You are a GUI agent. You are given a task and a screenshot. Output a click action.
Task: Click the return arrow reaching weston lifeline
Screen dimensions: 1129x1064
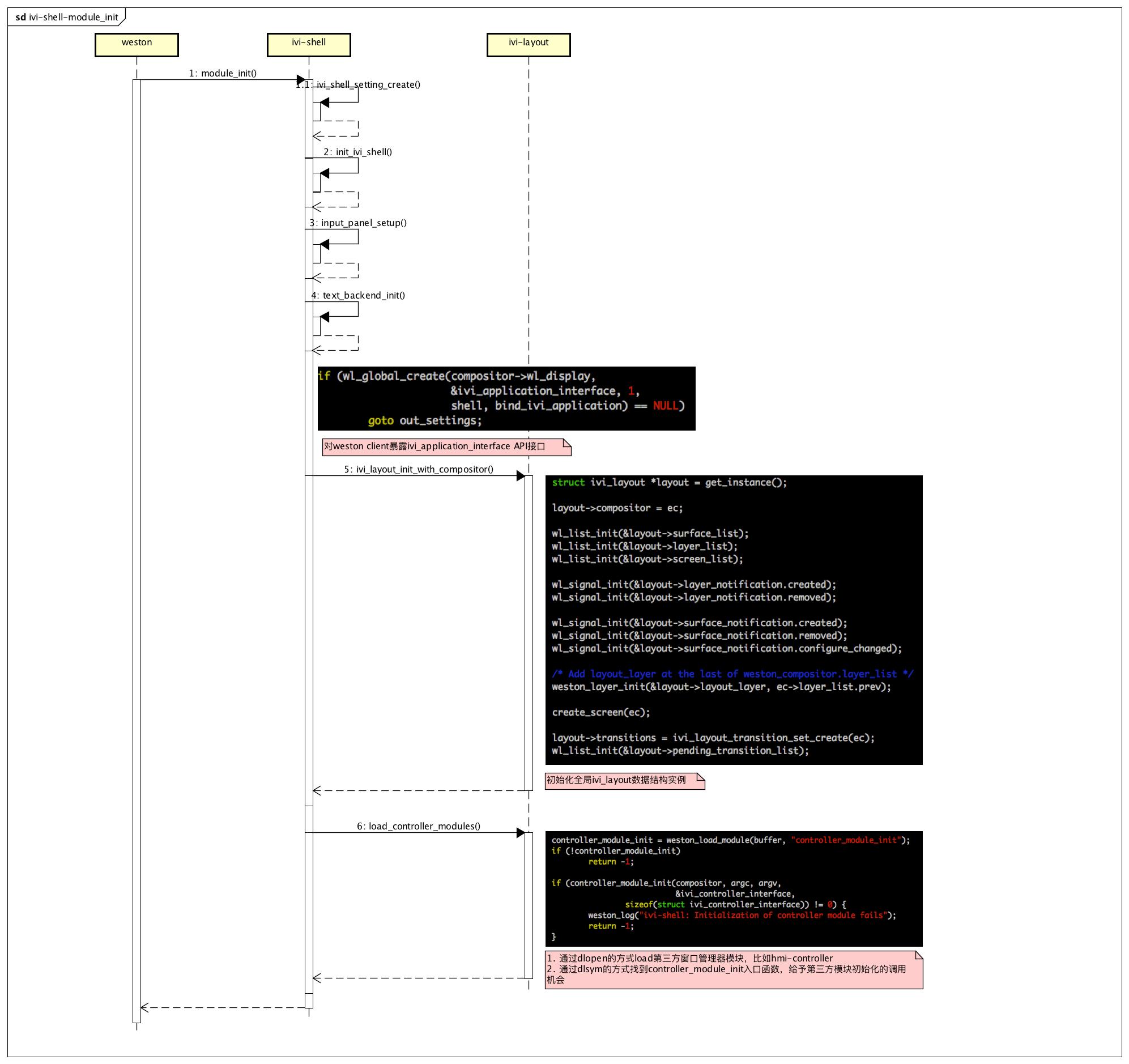[146, 1008]
